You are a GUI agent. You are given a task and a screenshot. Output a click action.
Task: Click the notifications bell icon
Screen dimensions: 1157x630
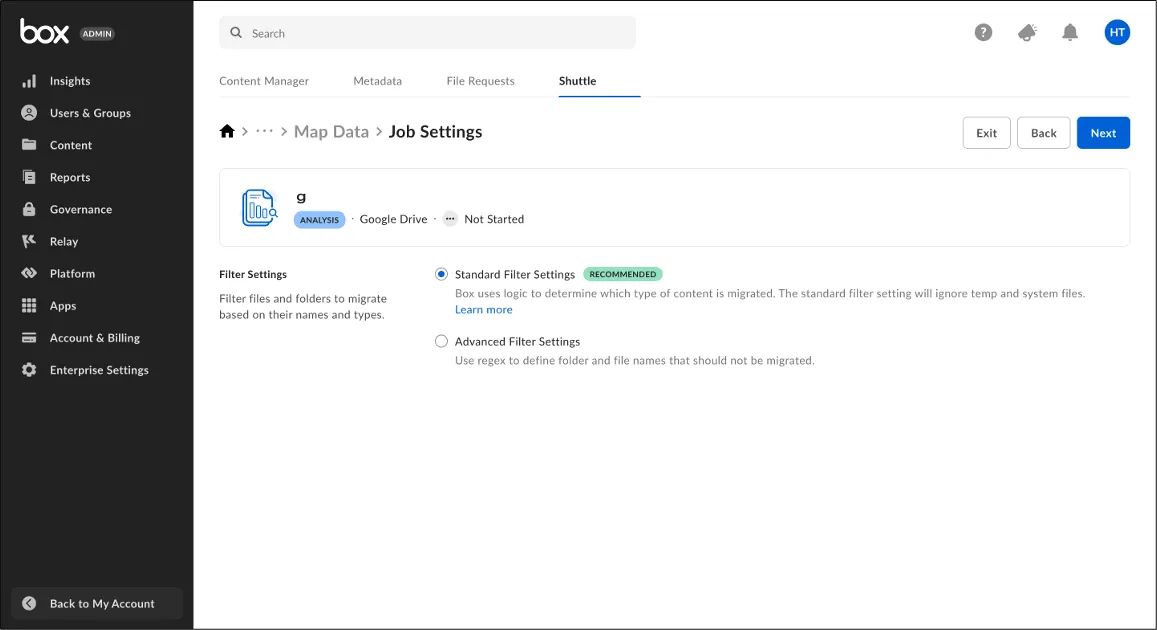pyautogui.click(x=1070, y=32)
